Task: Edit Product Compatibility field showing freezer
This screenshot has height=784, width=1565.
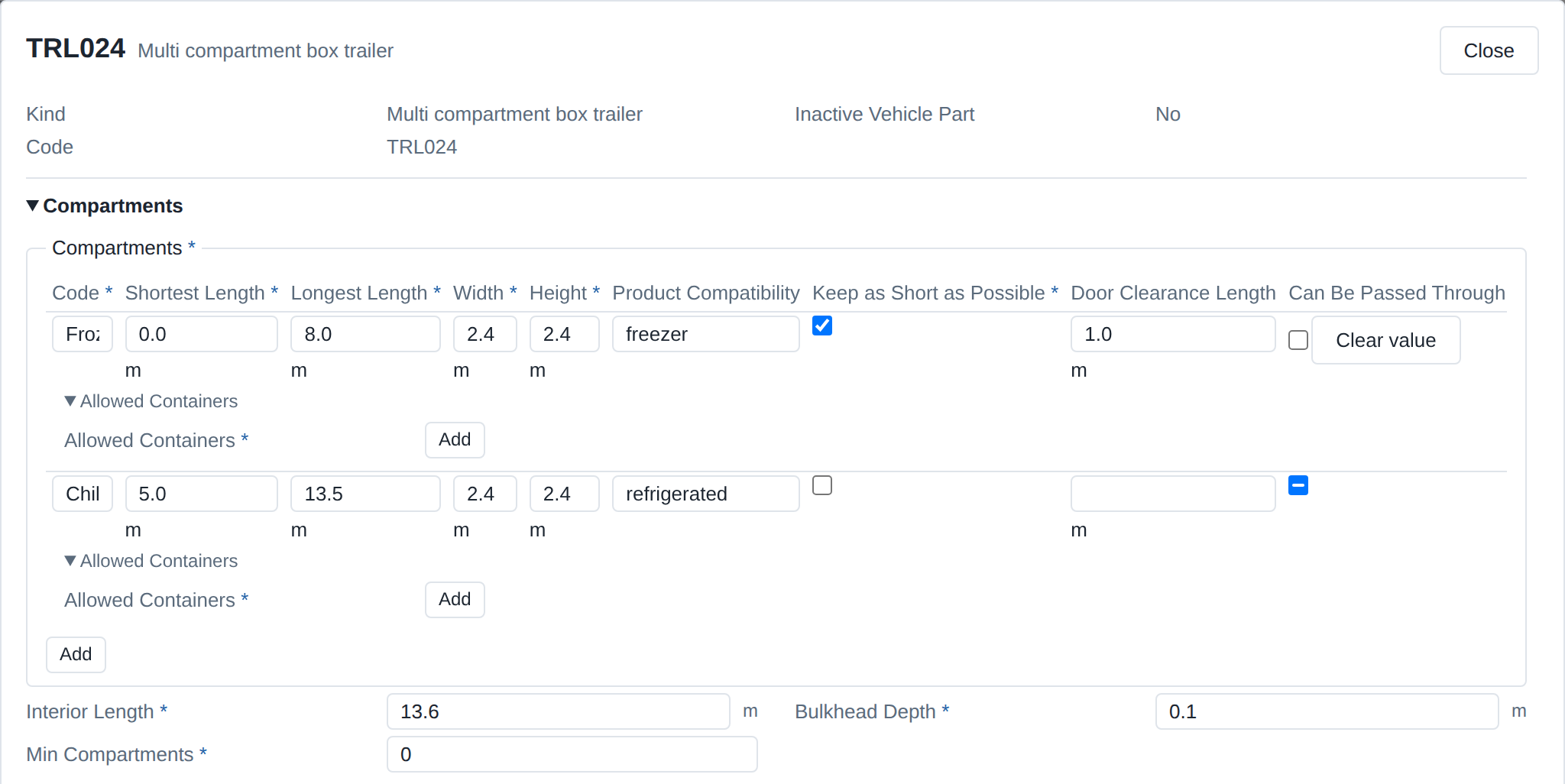Action: 706,334
